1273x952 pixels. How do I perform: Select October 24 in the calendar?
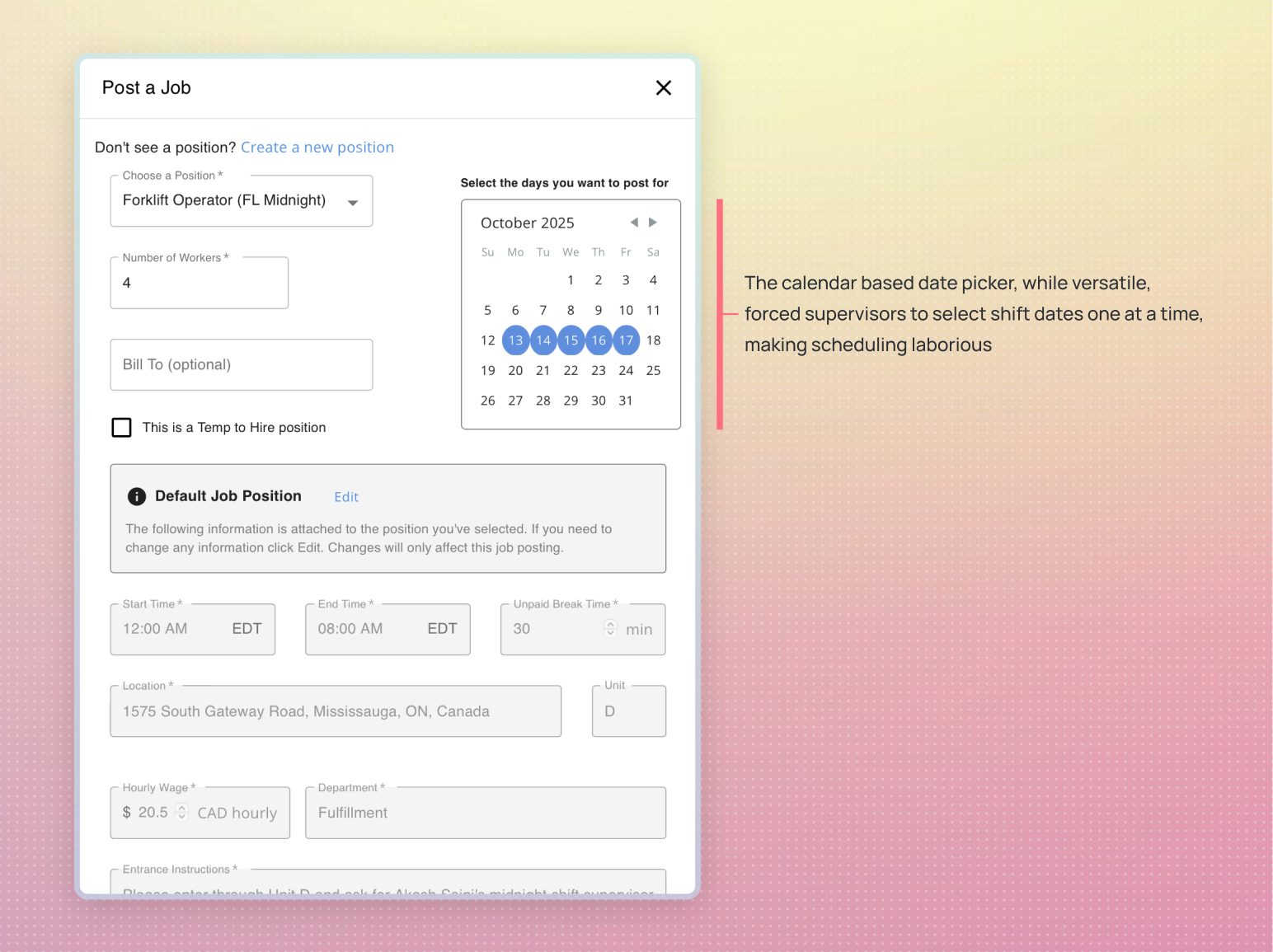coord(627,371)
